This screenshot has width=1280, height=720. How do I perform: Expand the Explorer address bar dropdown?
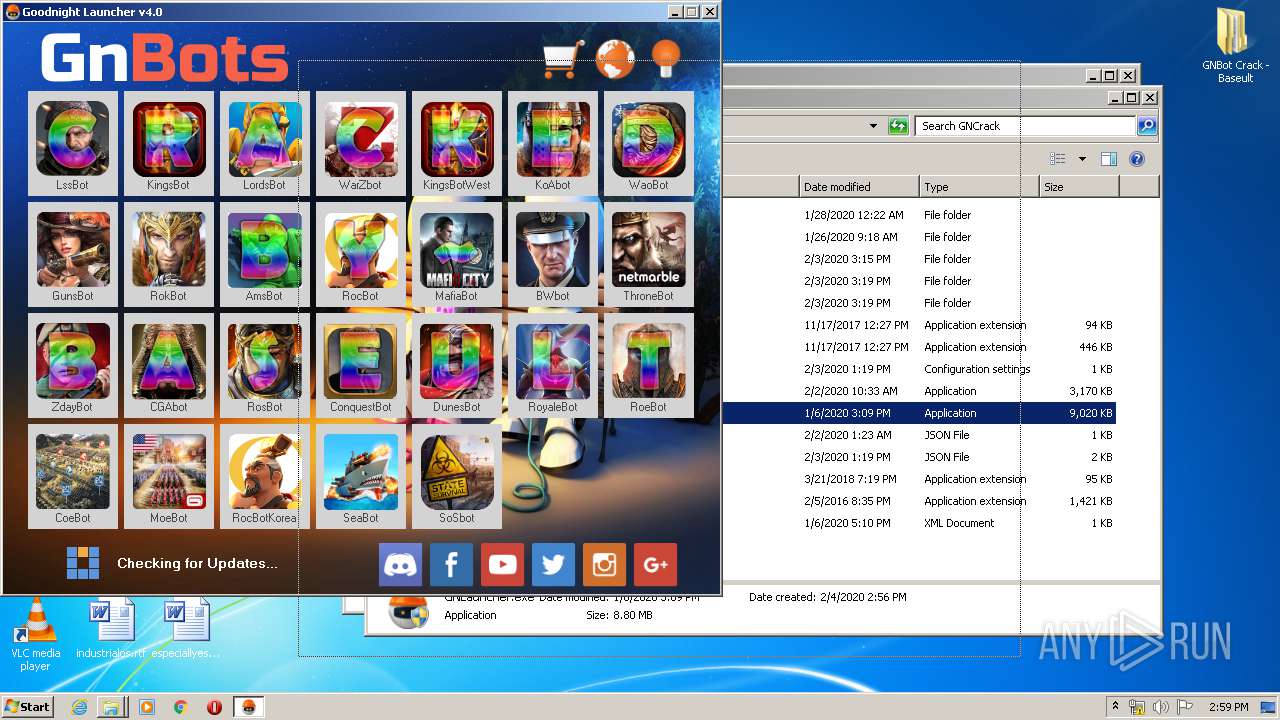[x=873, y=126]
